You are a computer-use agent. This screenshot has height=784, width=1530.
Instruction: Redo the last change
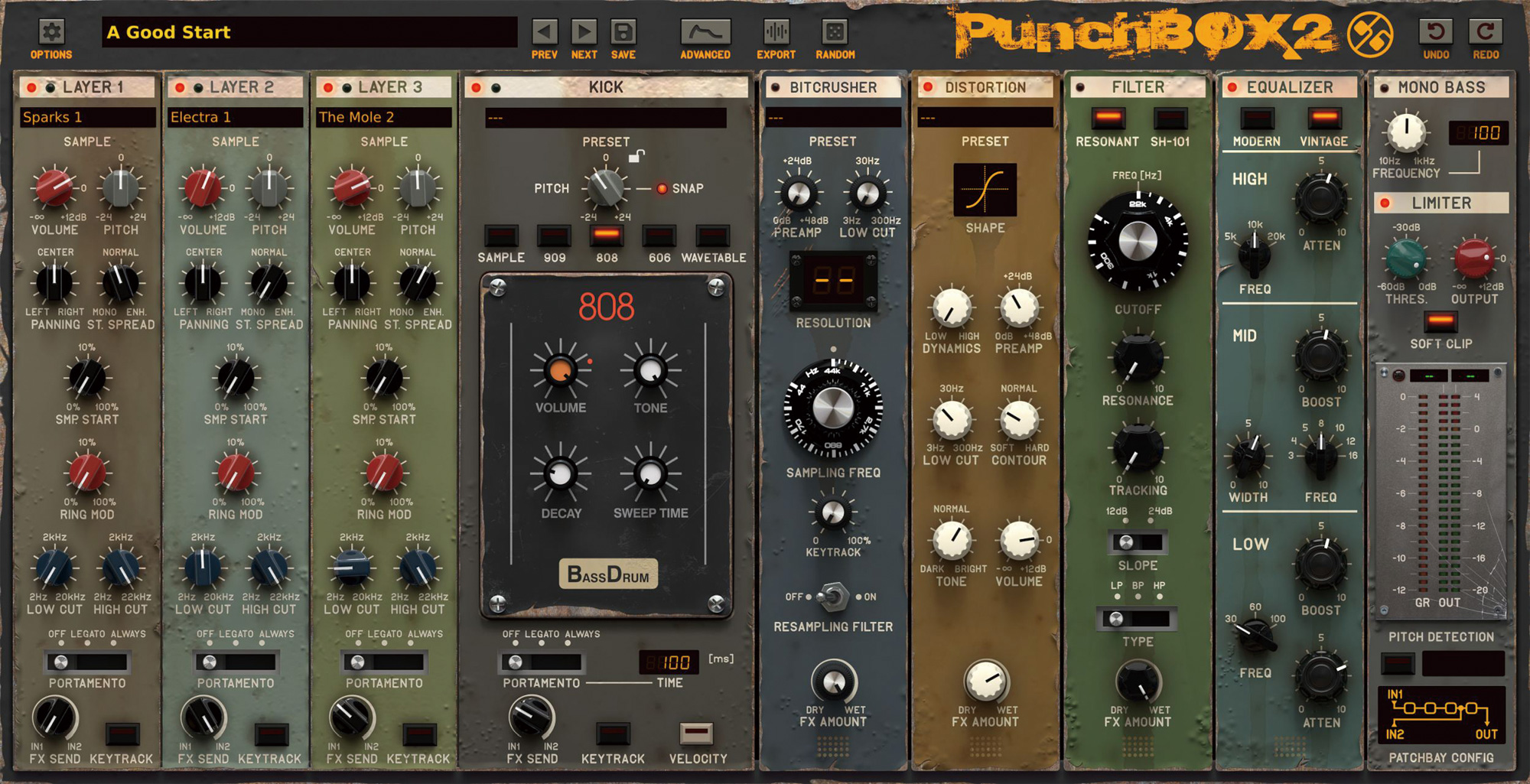click(1486, 31)
